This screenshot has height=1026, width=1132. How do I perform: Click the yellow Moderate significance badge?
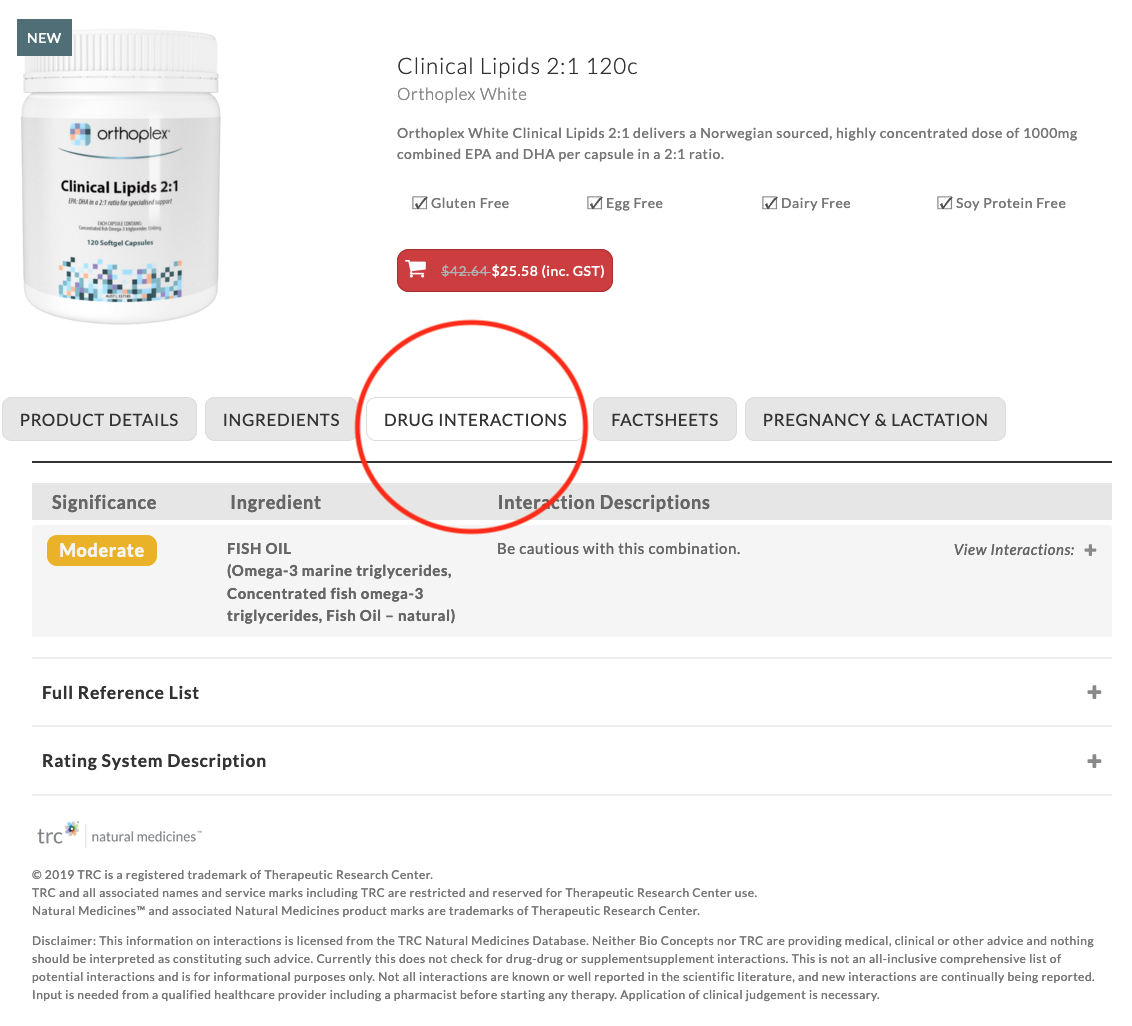coord(101,550)
